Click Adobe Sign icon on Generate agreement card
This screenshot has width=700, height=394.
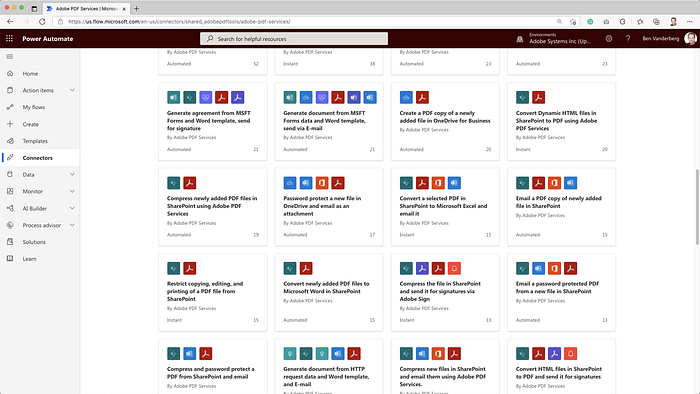click(x=238, y=97)
